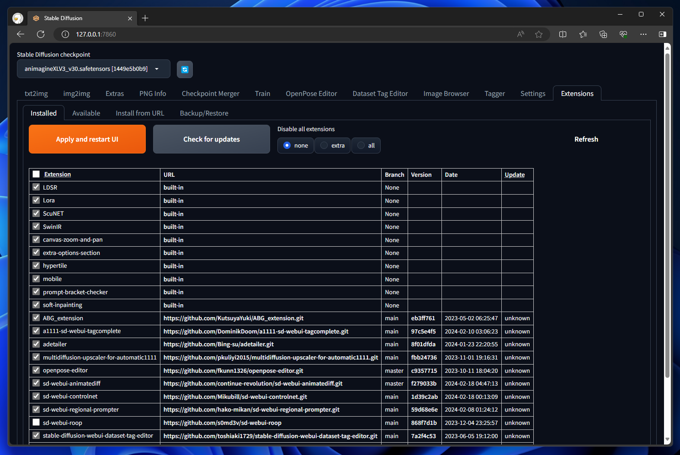Open the read aloud icon
Image resolution: width=680 pixels, height=455 pixels.
point(520,34)
